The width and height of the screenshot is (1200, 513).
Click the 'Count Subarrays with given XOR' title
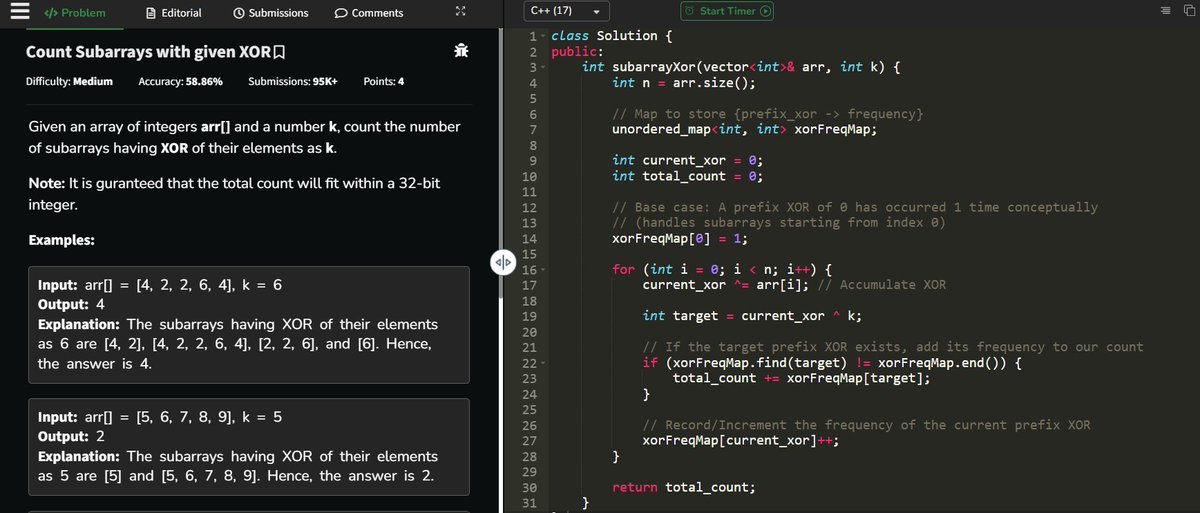149,51
